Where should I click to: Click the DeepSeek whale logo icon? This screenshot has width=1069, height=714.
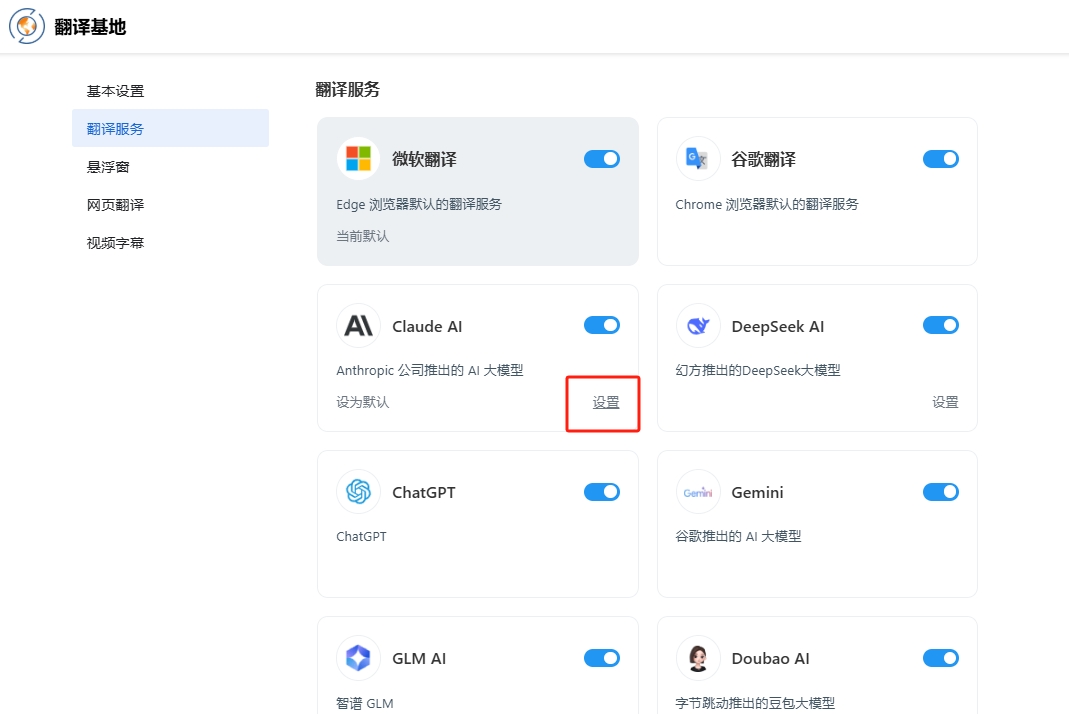tap(697, 326)
